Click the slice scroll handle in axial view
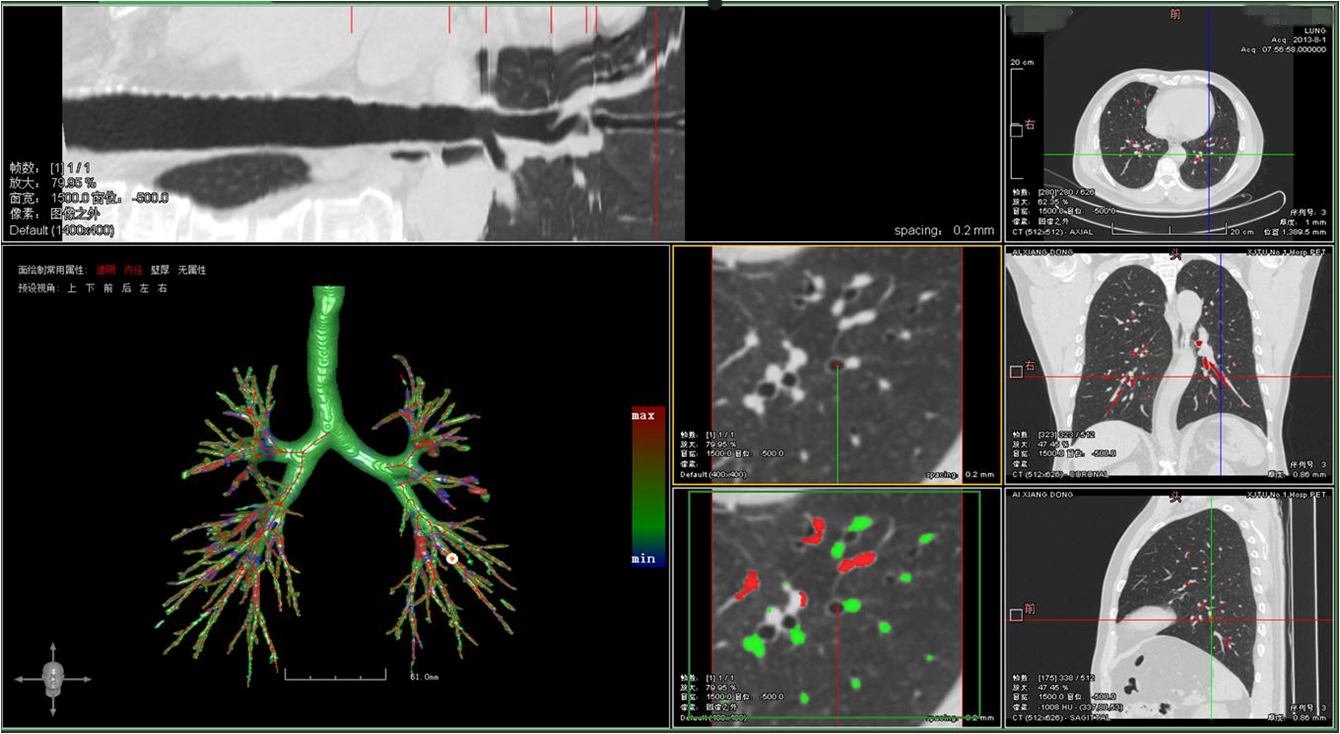The image size is (1340, 734). [x=1016, y=130]
